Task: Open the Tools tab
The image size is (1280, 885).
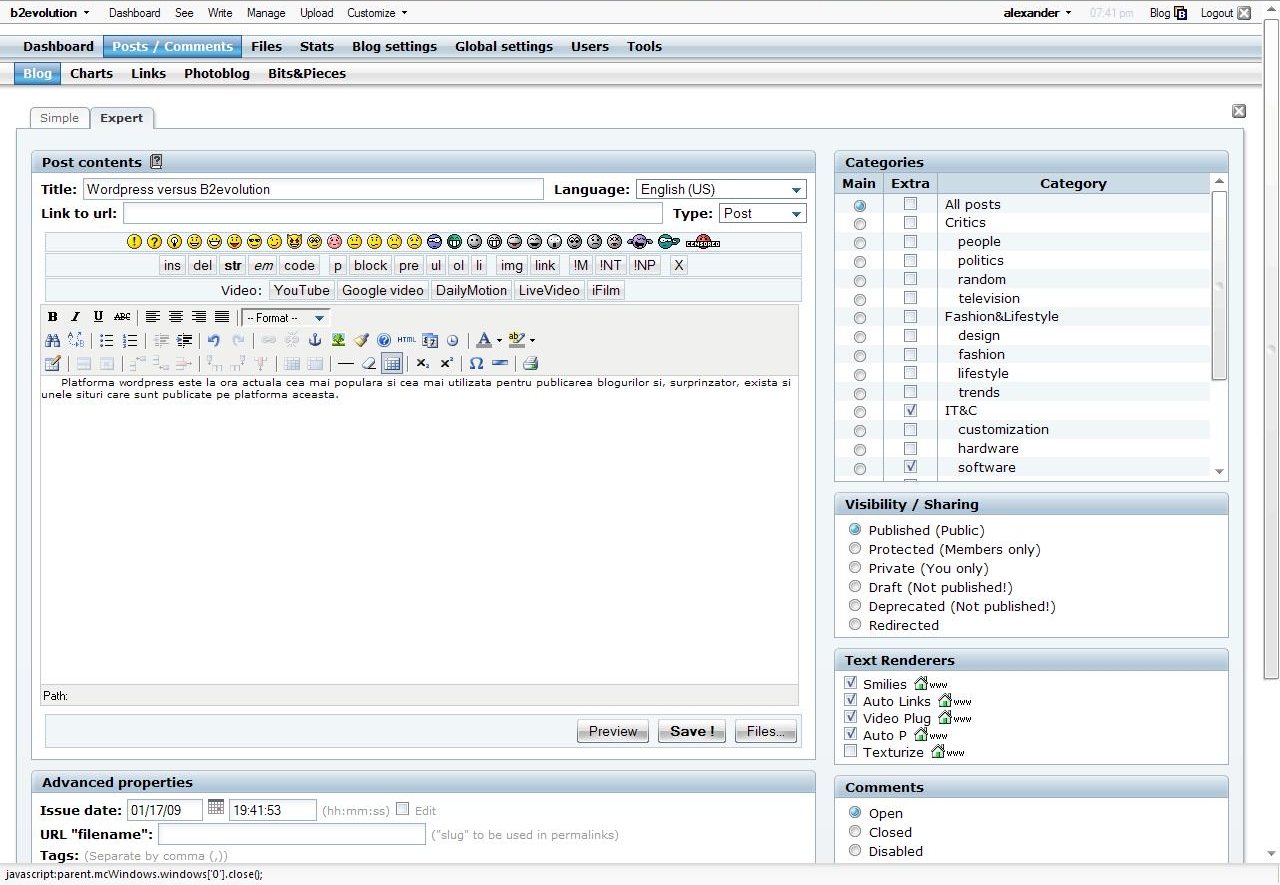Action: click(644, 46)
